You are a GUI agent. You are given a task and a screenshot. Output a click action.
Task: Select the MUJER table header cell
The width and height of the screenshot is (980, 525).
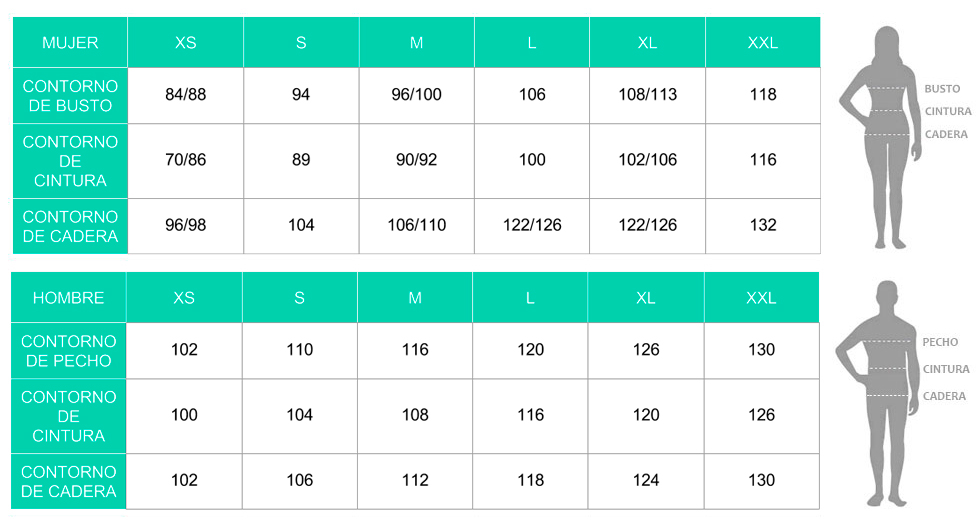pos(70,43)
